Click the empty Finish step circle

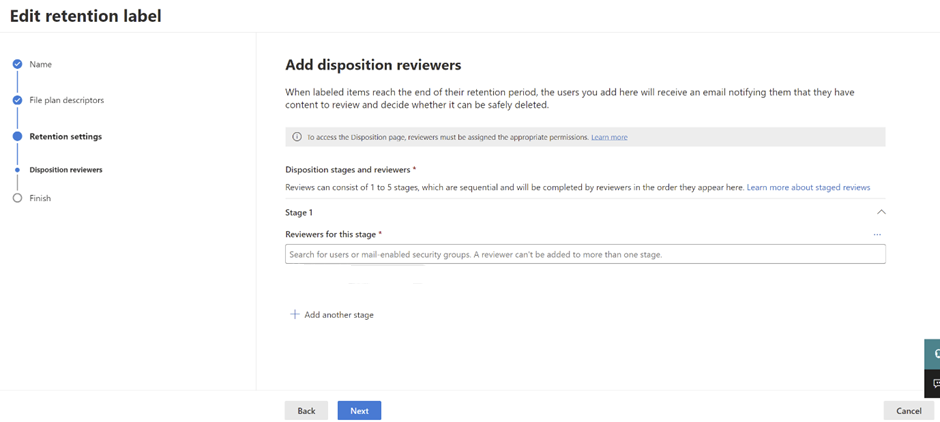(x=17, y=198)
